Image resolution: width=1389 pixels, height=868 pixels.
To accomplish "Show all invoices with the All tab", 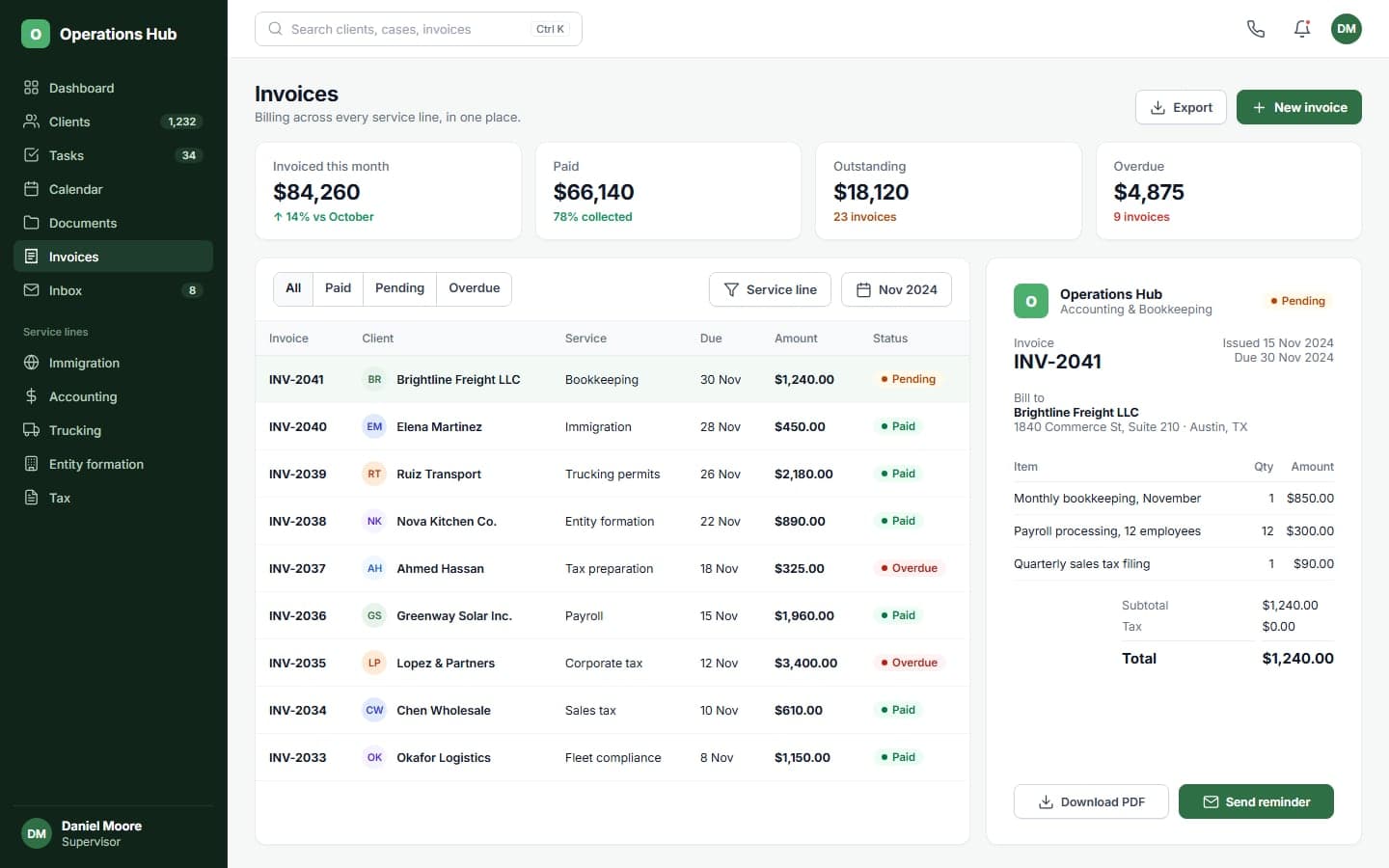I will (293, 288).
